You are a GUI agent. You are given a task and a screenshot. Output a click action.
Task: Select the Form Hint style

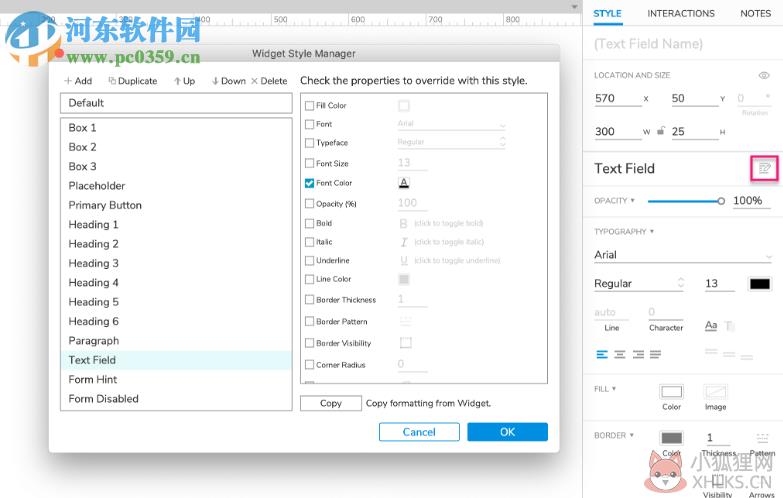[176, 380]
